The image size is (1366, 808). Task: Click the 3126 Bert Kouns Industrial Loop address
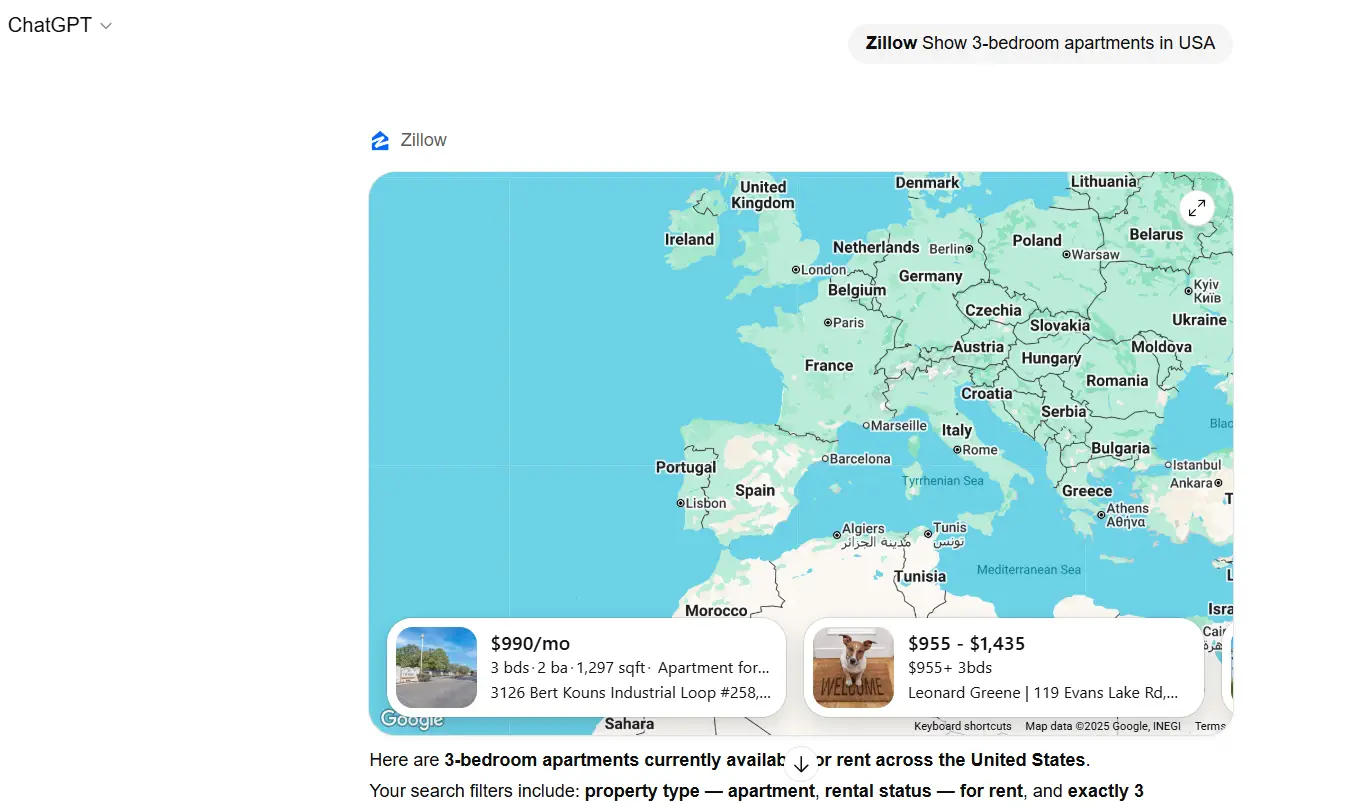coord(630,692)
